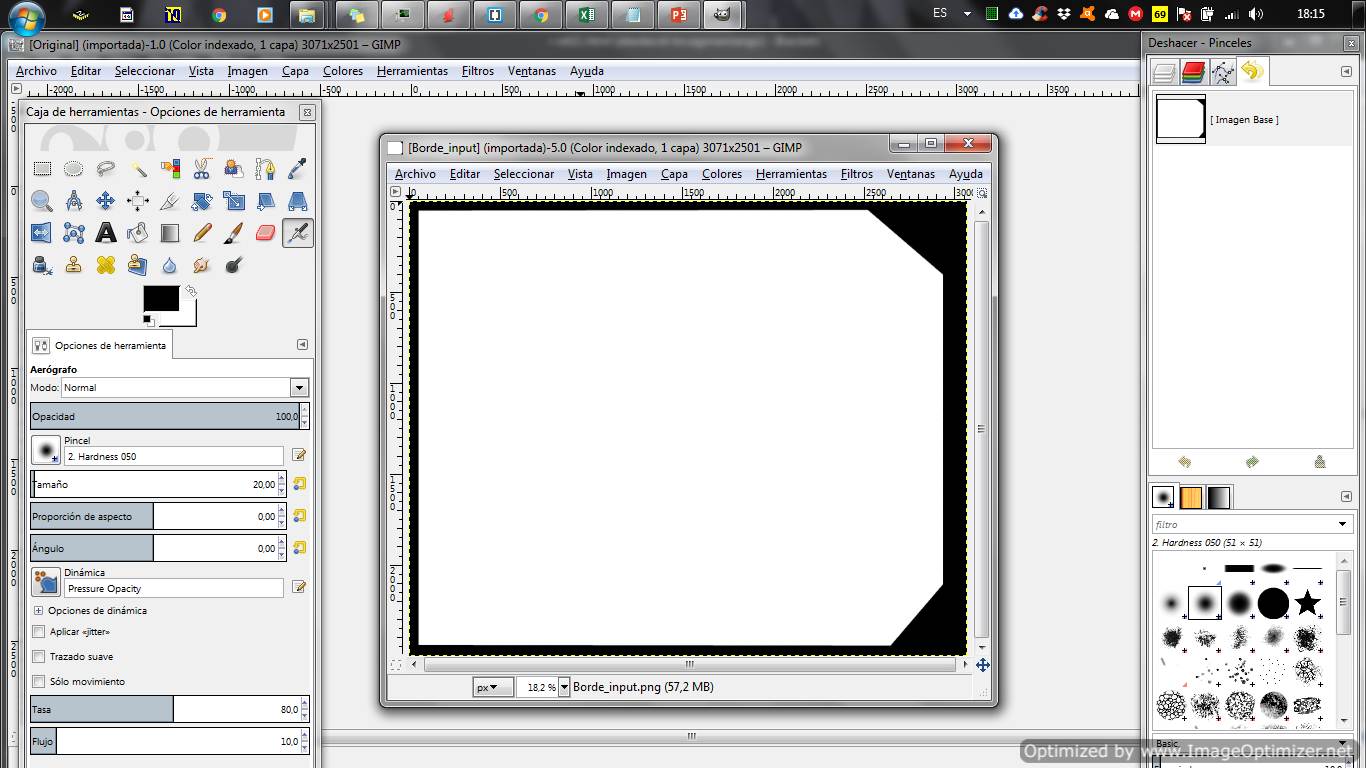Select the Alignment tool
Image resolution: width=1366 pixels, height=768 pixels.
pos(138,201)
